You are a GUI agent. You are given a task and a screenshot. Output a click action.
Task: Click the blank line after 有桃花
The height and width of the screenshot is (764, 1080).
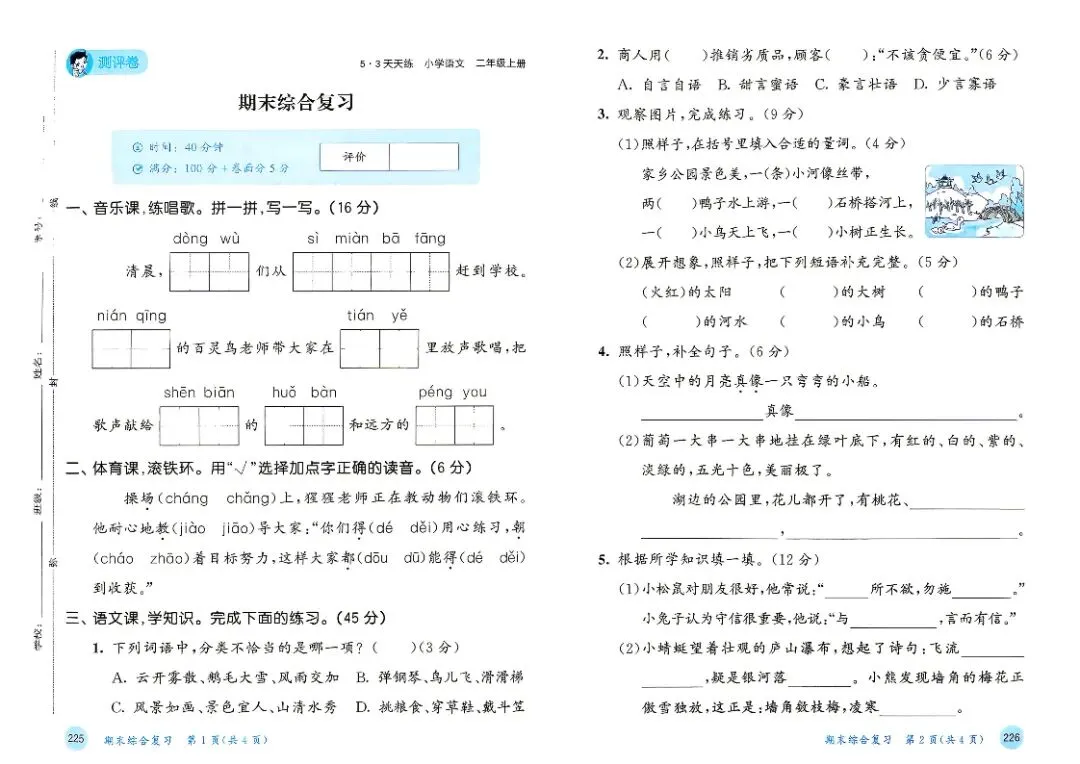tap(968, 503)
